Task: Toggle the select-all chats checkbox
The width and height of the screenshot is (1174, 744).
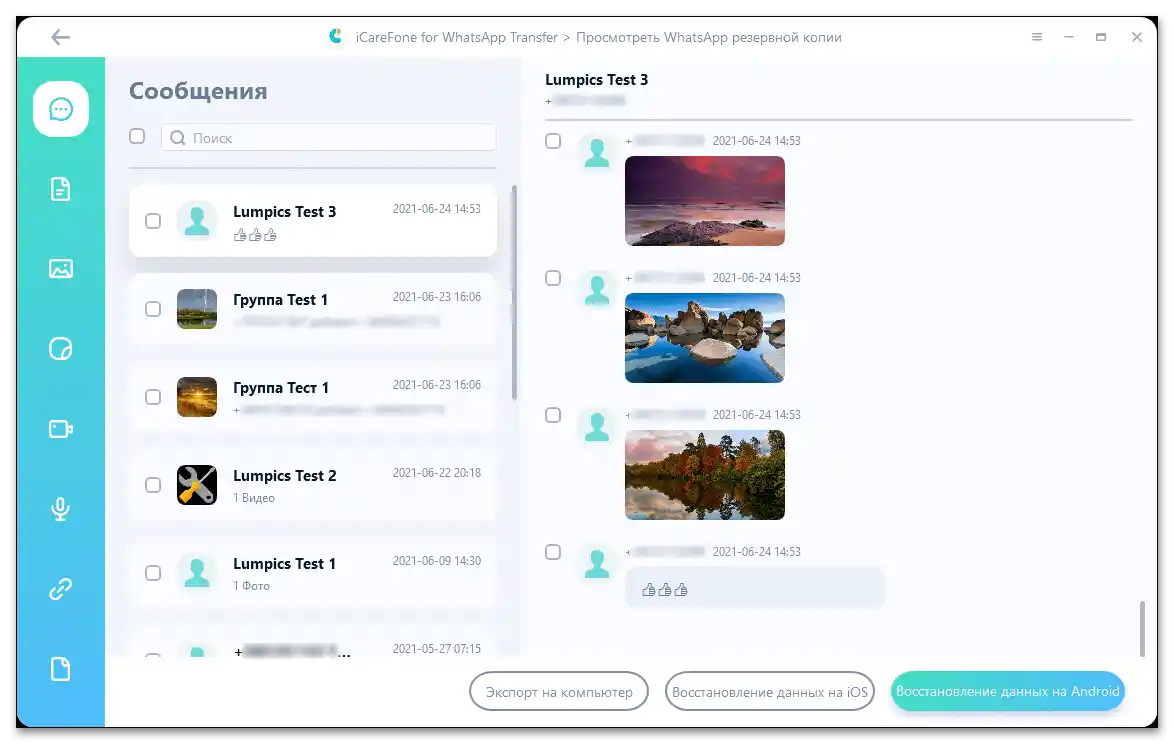Action: tap(137, 136)
